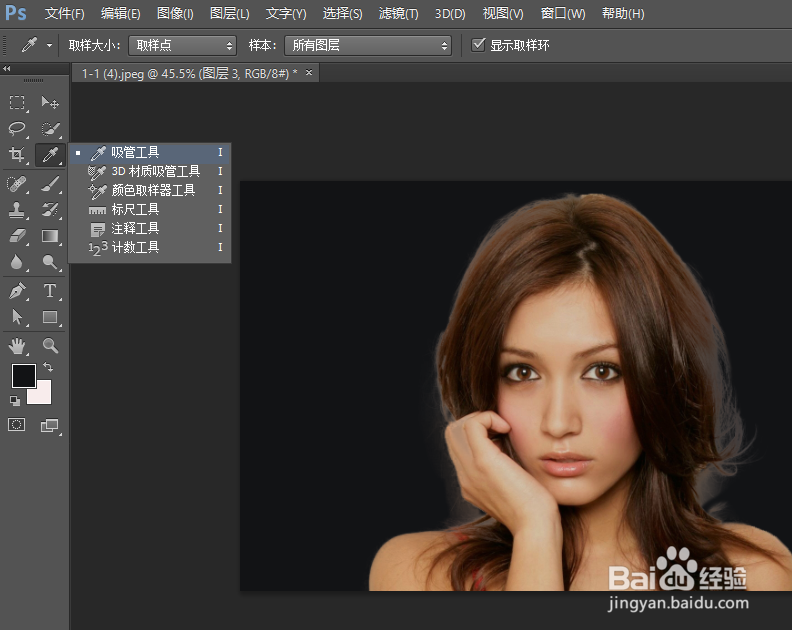Choose 注释工具 from the flyout
792x630 pixels.
150,228
